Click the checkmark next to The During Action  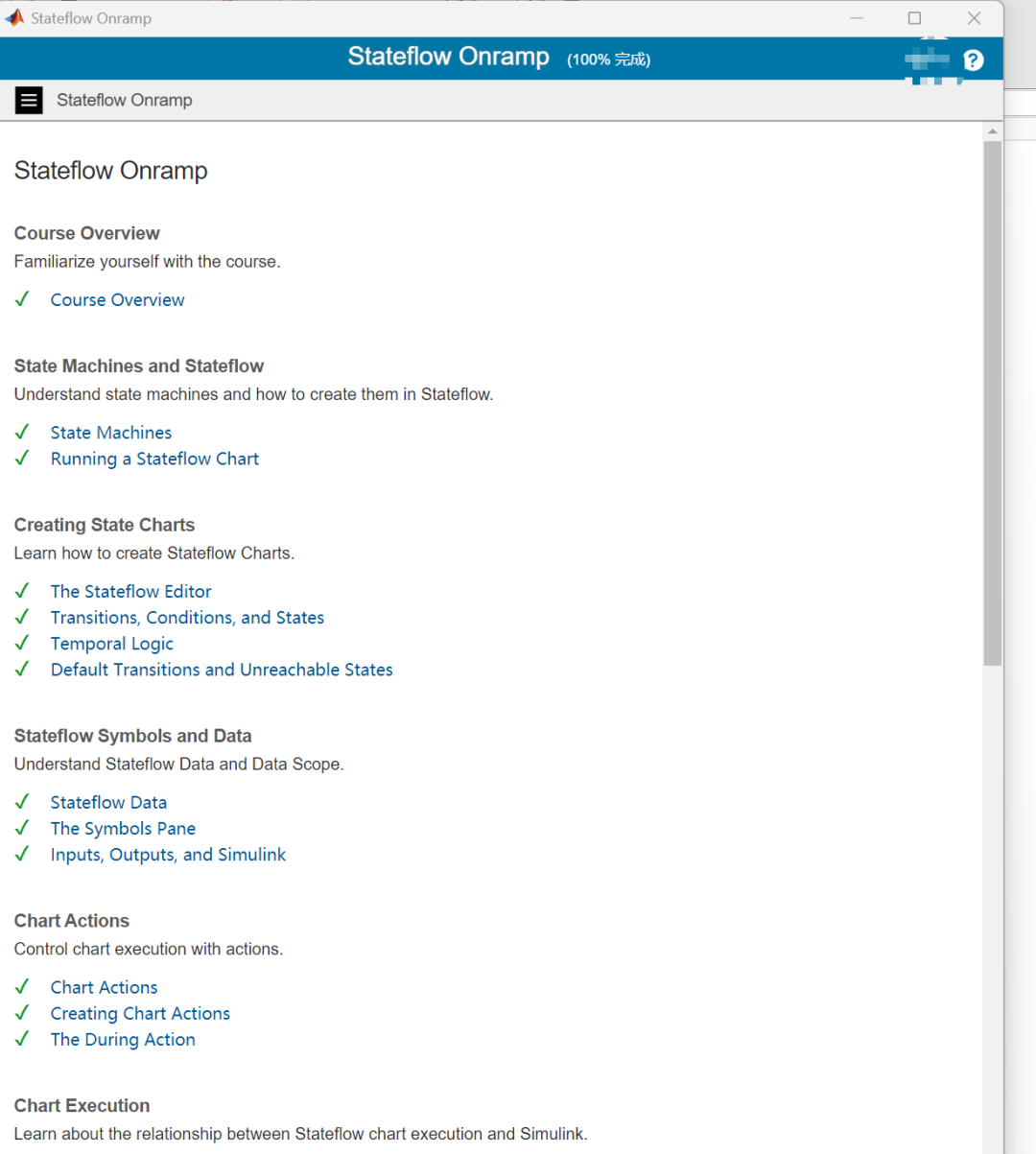(22, 1039)
